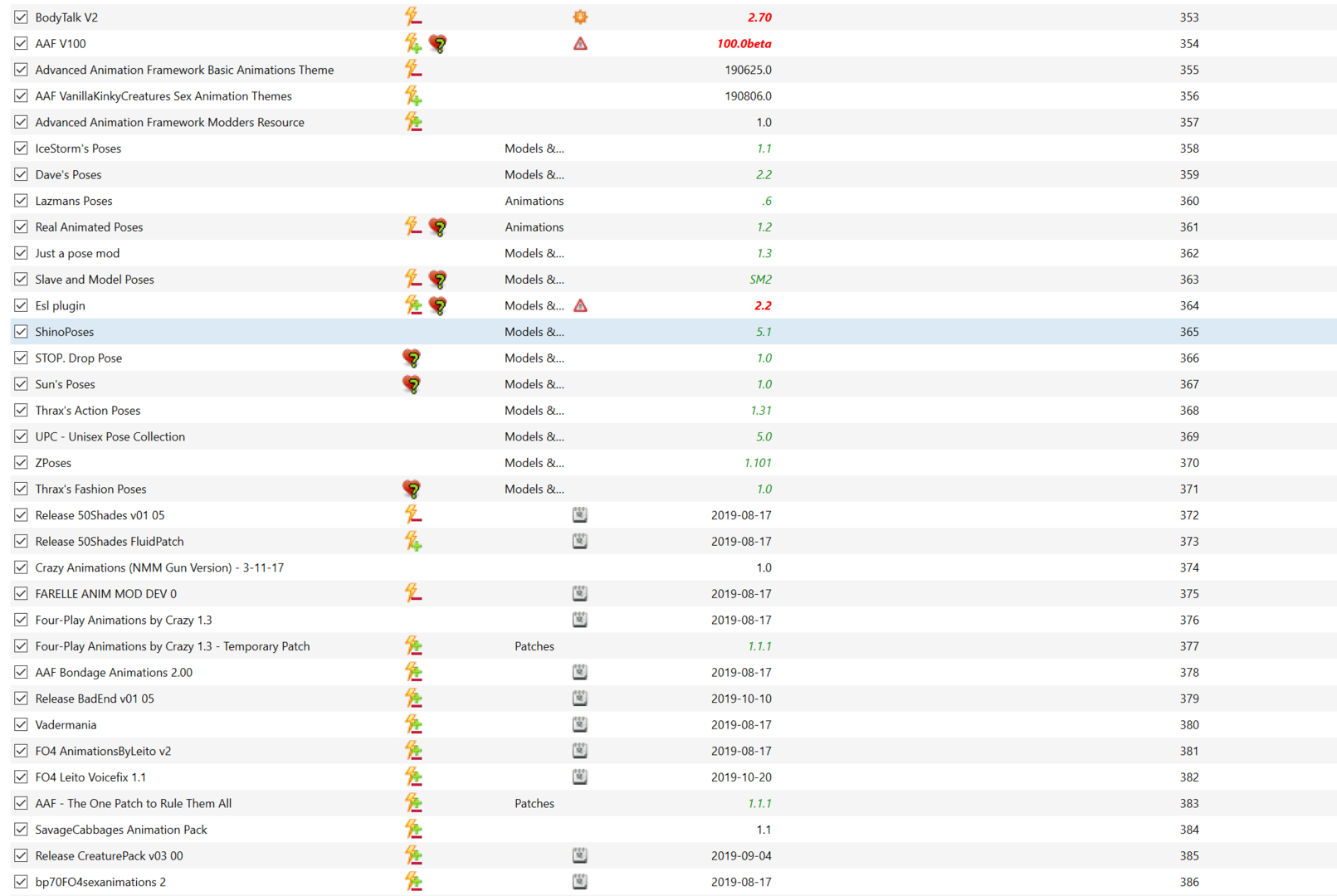Click the 2019-10-10 version date
The width and height of the screenshot is (1337, 896).
click(x=741, y=699)
